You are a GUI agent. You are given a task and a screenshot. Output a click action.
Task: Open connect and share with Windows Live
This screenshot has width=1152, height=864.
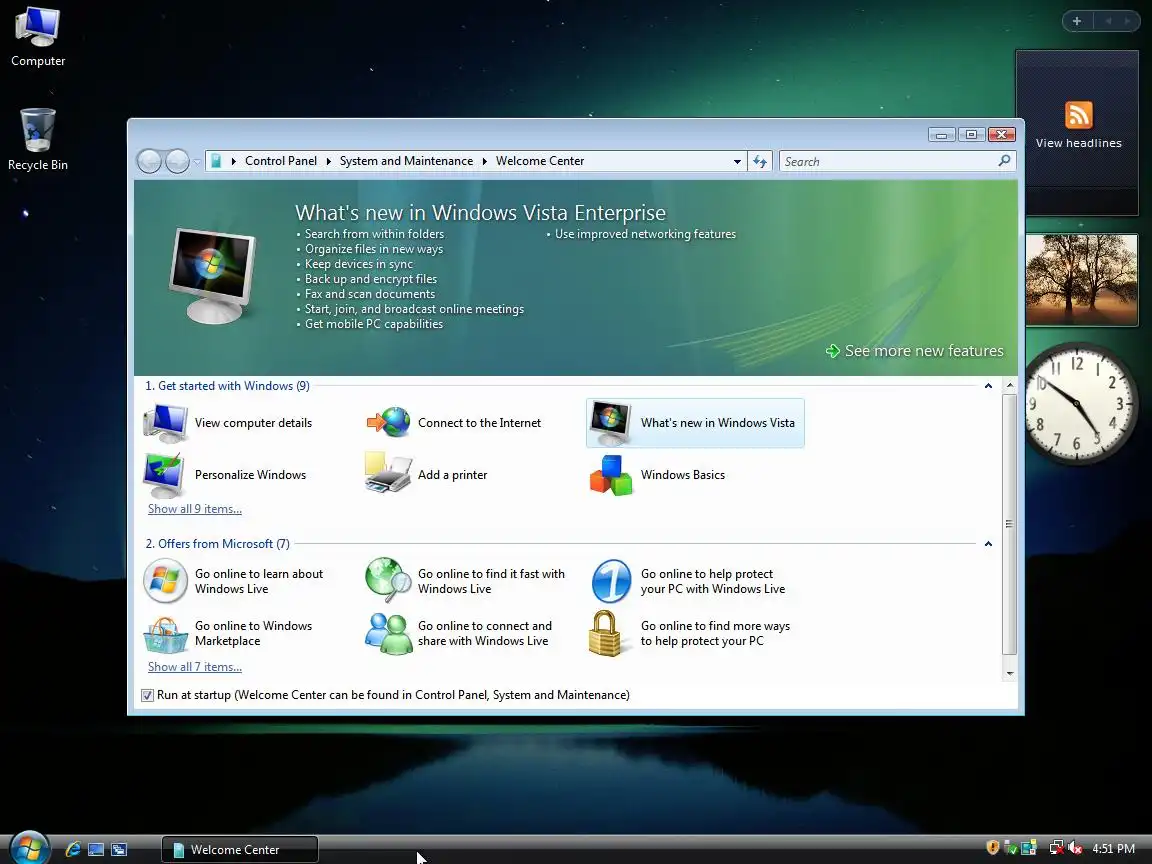click(x=459, y=633)
